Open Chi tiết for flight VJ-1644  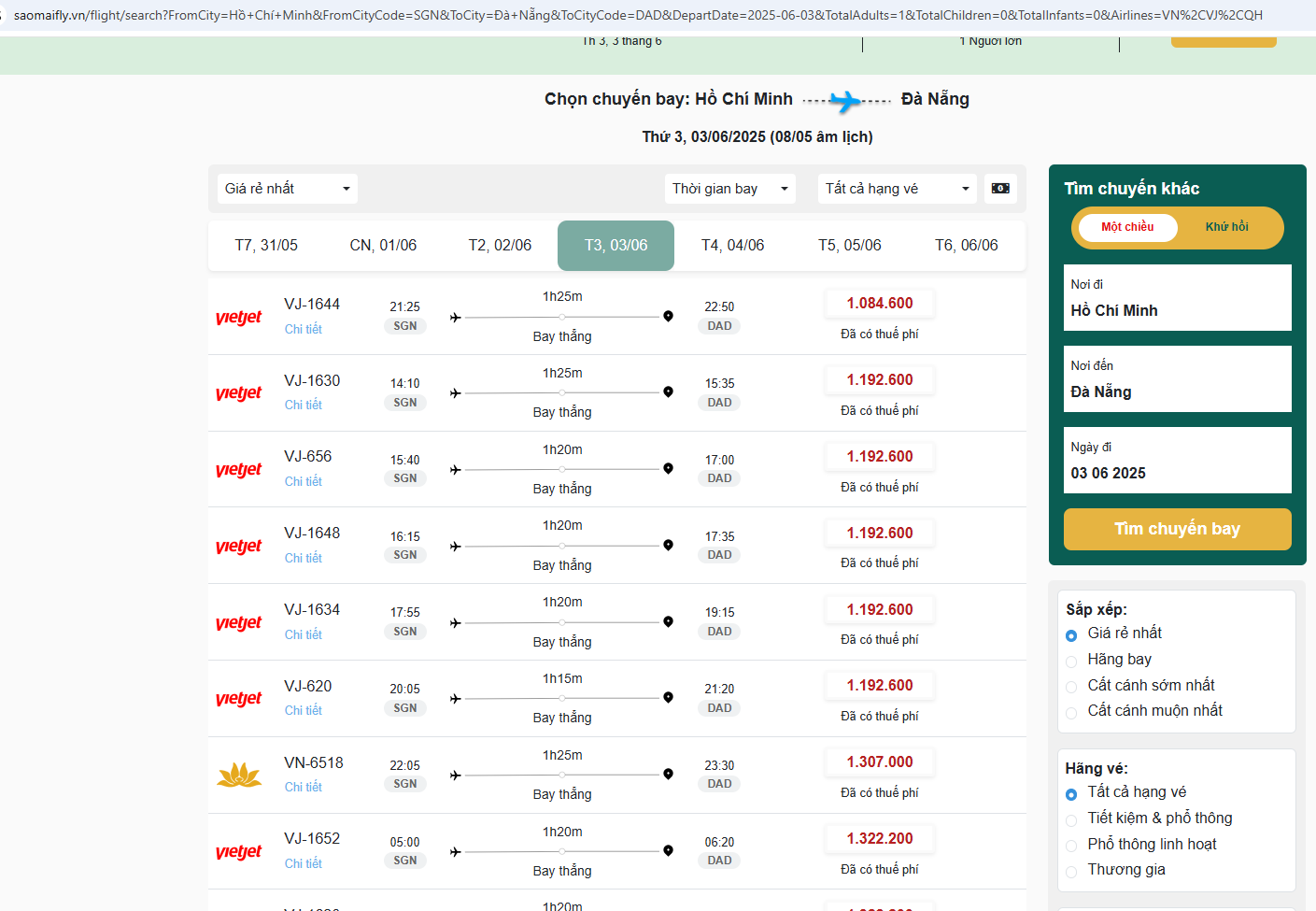click(304, 329)
